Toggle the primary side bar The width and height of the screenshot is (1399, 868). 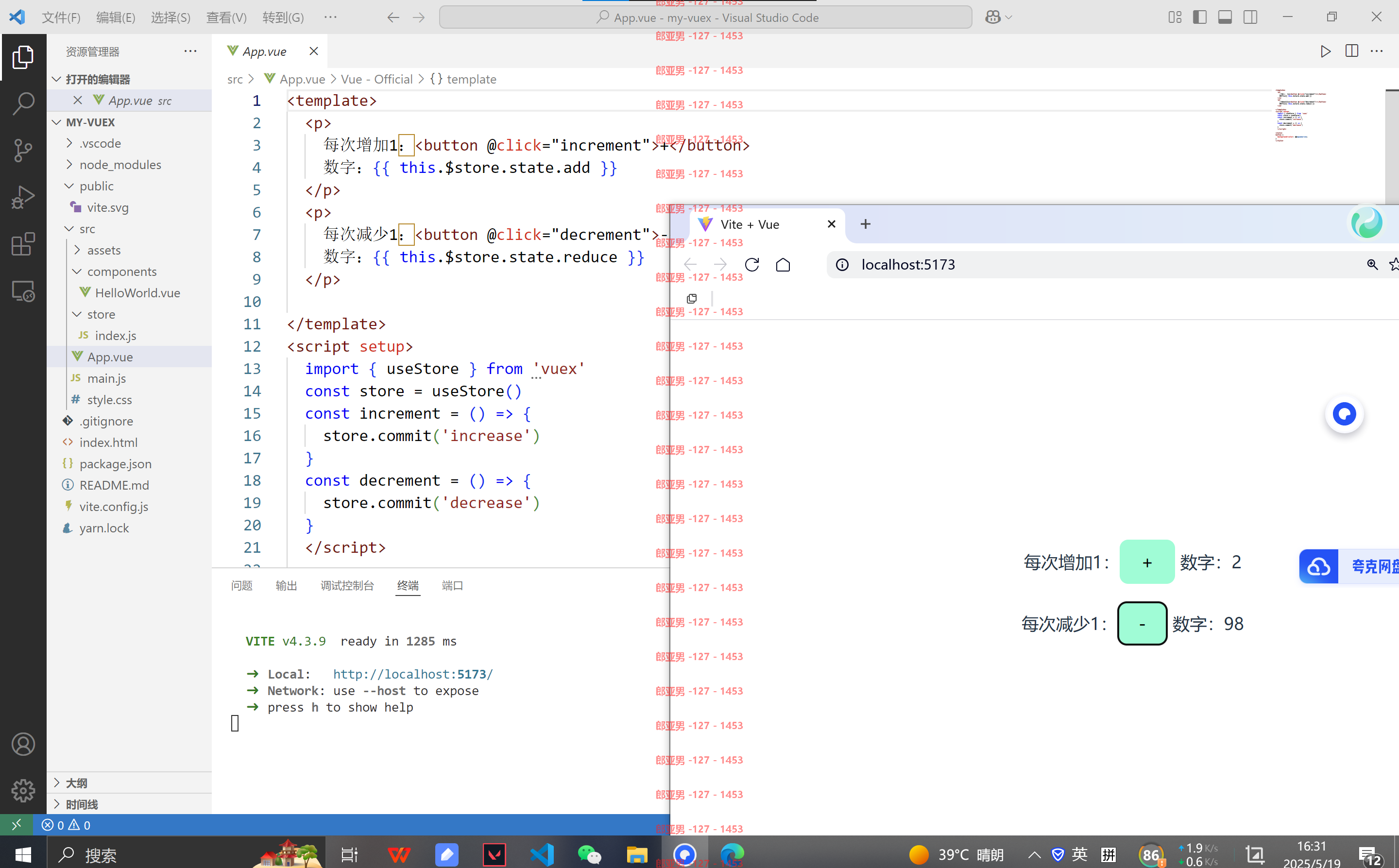1200,17
